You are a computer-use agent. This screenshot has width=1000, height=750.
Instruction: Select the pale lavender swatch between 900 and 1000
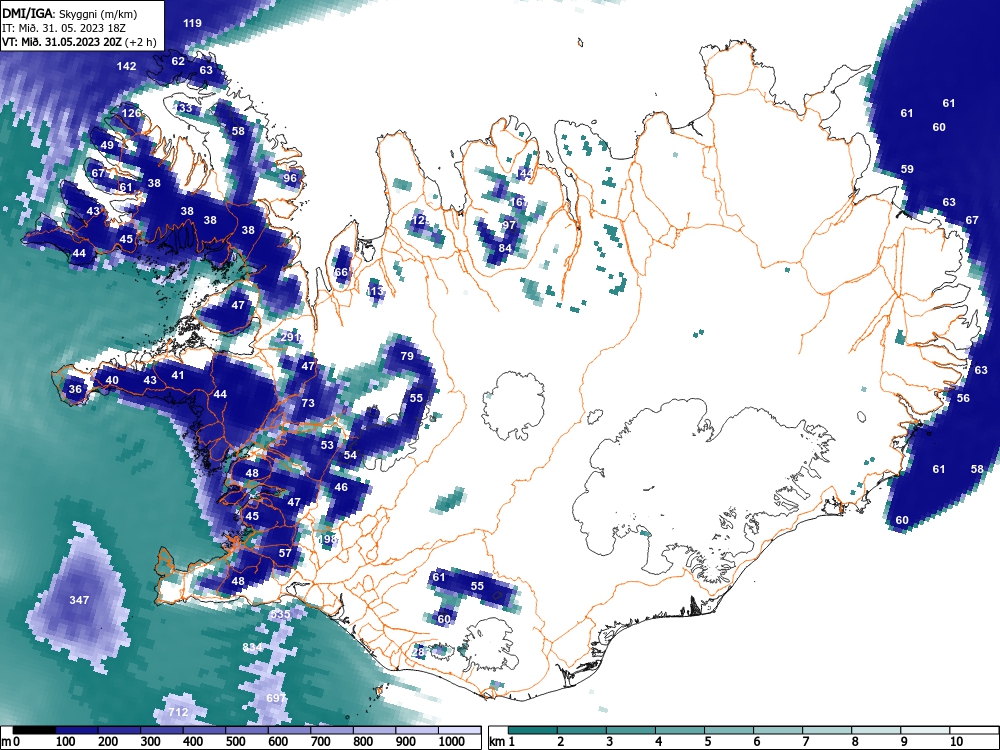tap(417, 730)
